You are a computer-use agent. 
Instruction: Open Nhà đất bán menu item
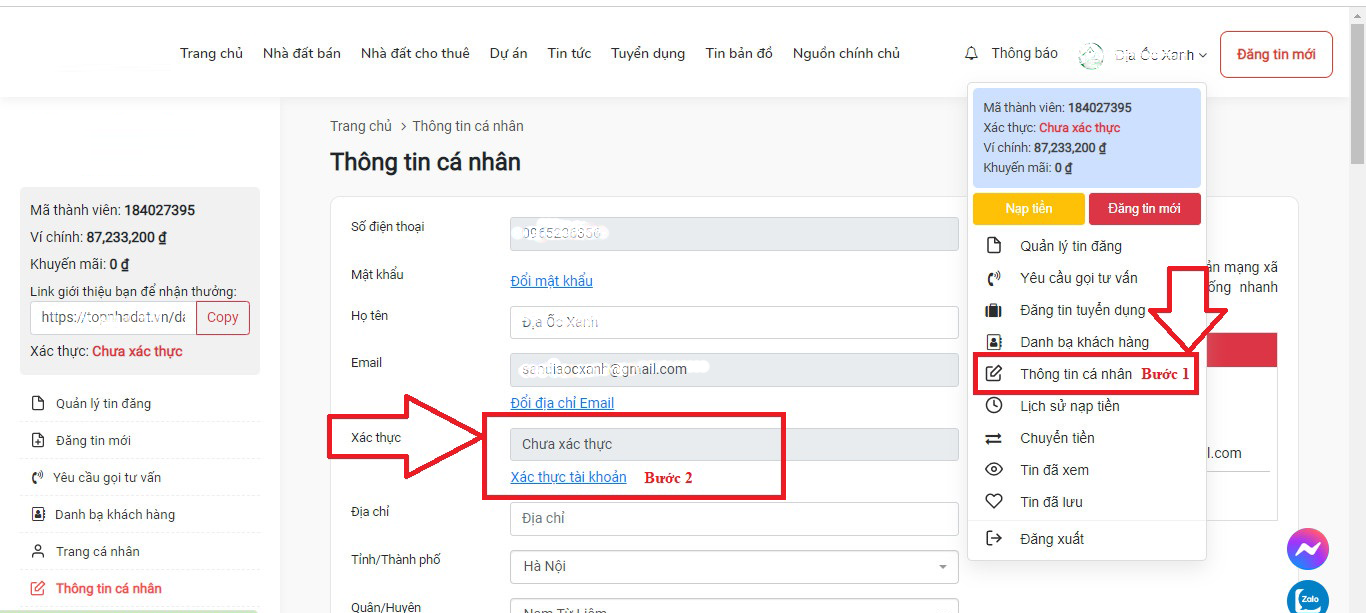(x=301, y=54)
